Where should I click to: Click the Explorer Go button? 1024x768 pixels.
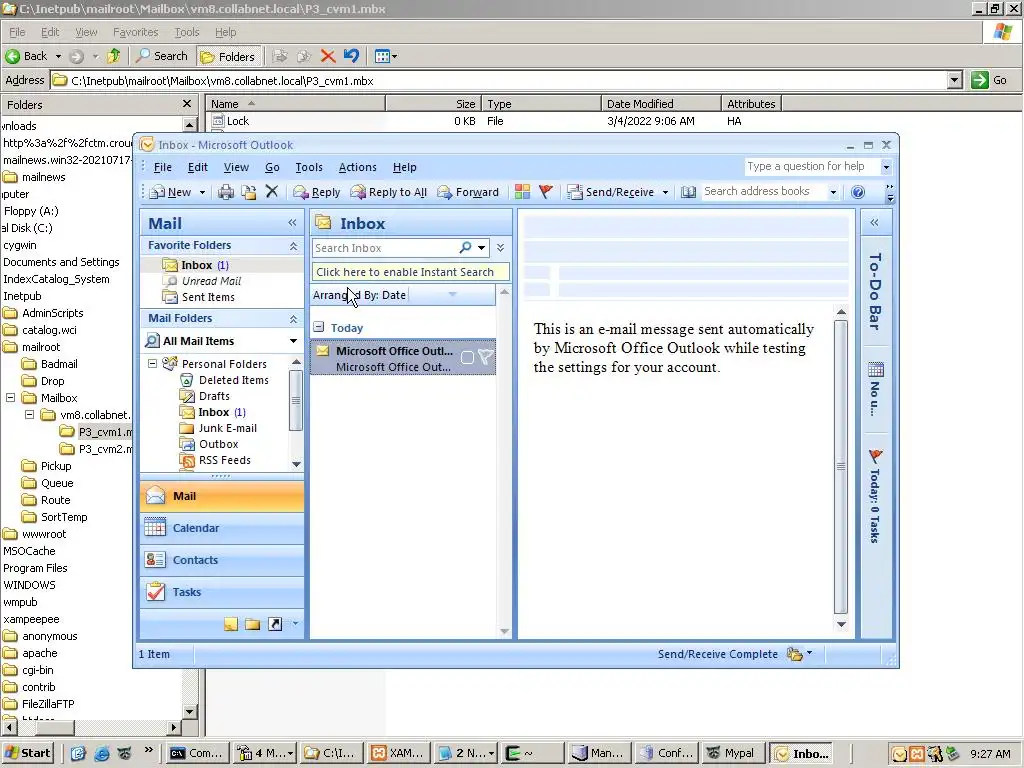click(x=990, y=80)
